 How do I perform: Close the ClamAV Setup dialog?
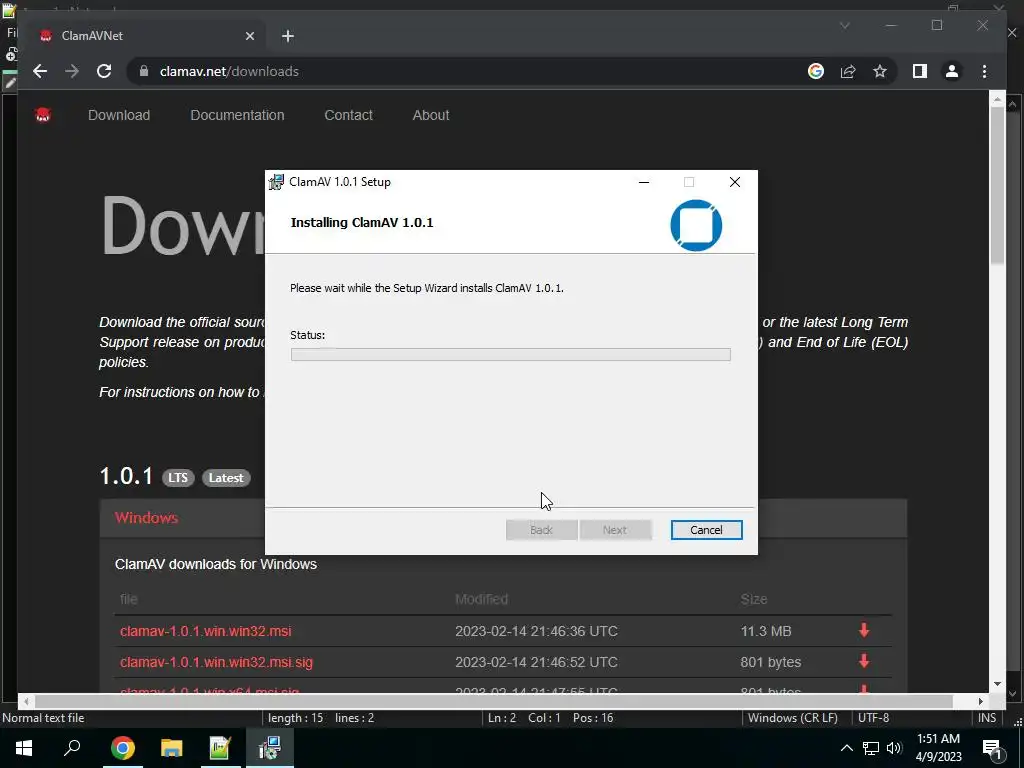click(735, 182)
